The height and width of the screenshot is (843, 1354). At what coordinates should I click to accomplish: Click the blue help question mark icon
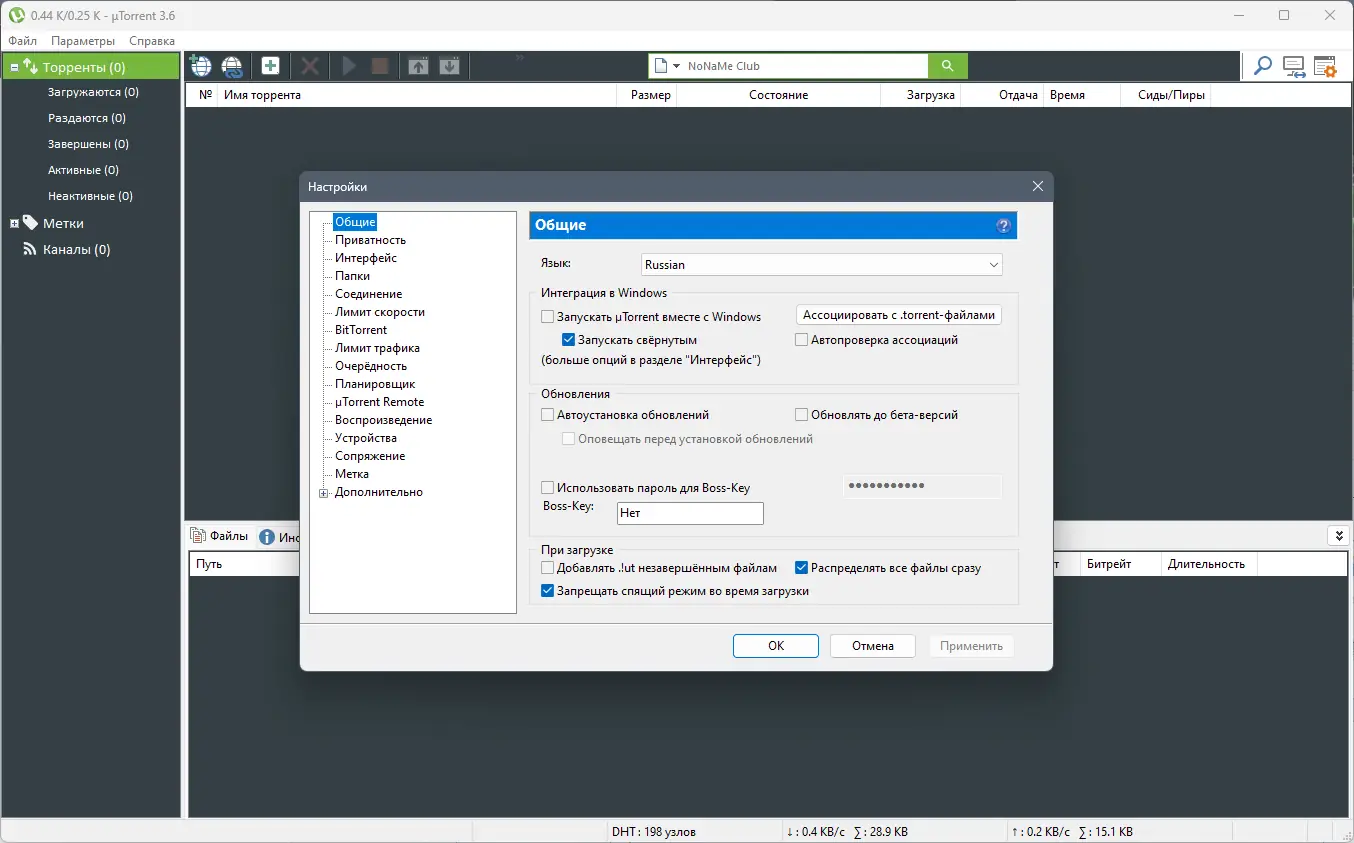[x=1004, y=226]
